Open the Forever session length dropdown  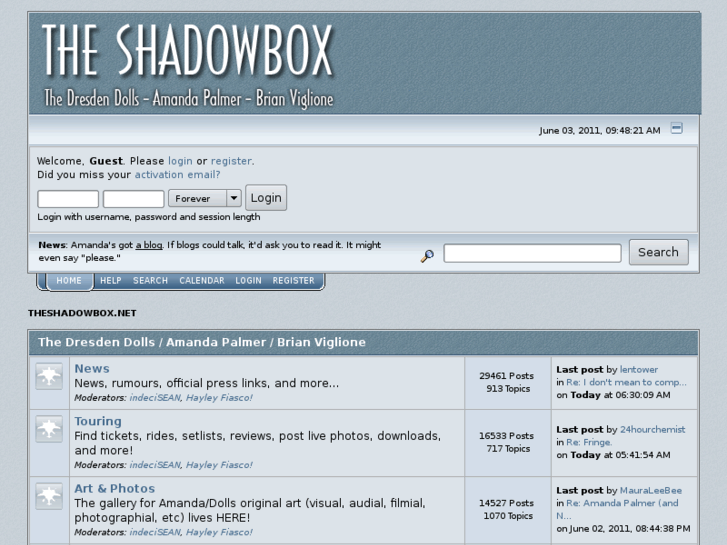[x=204, y=199]
